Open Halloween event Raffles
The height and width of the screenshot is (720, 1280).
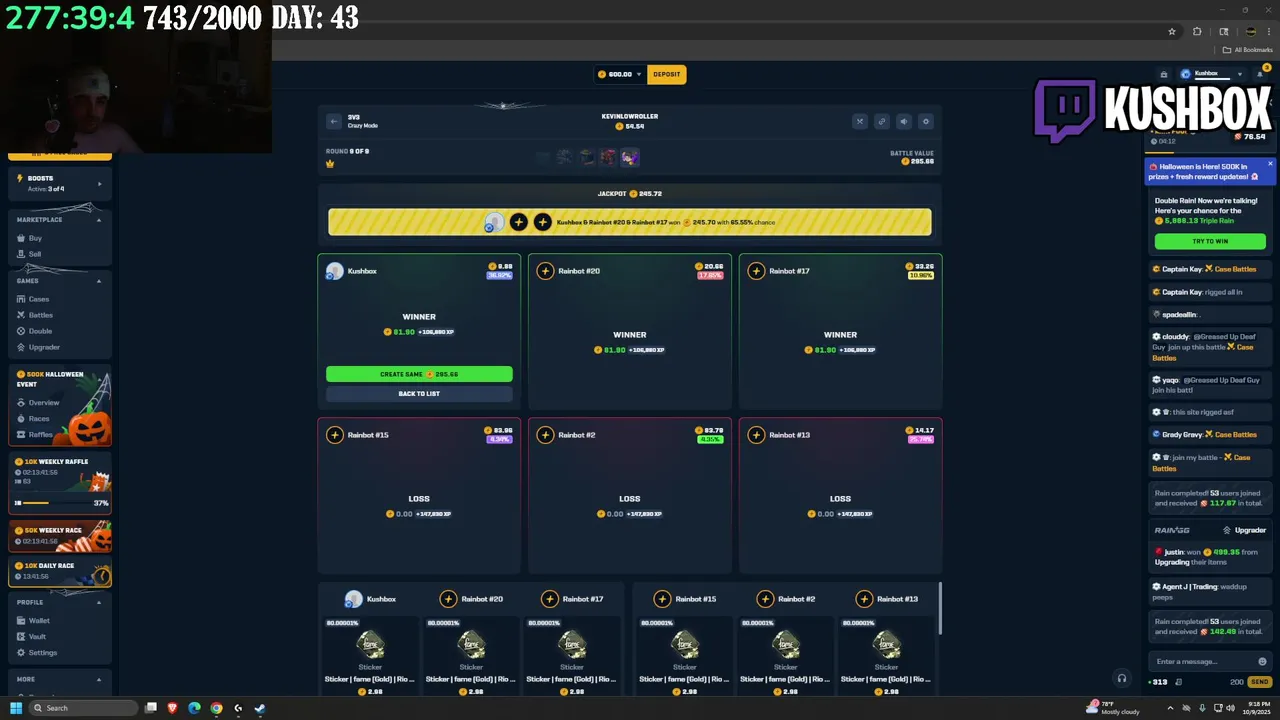click(x=40, y=434)
